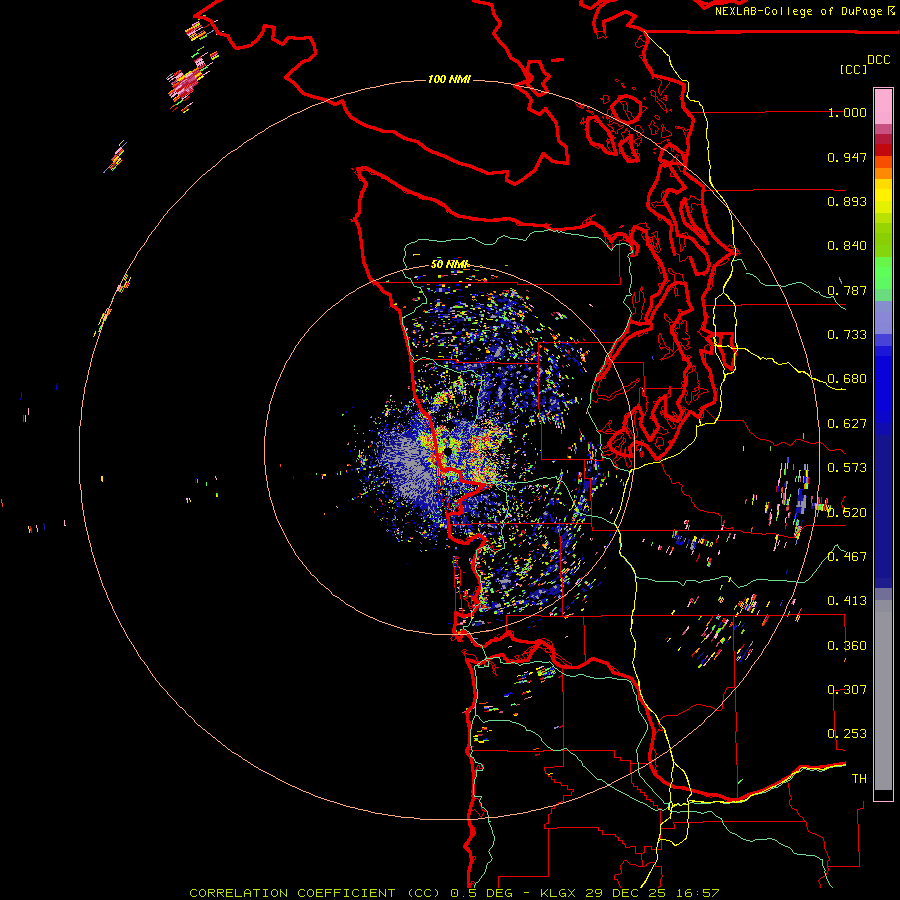Click the 0.253 color scale label

click(x=847, y=734)
